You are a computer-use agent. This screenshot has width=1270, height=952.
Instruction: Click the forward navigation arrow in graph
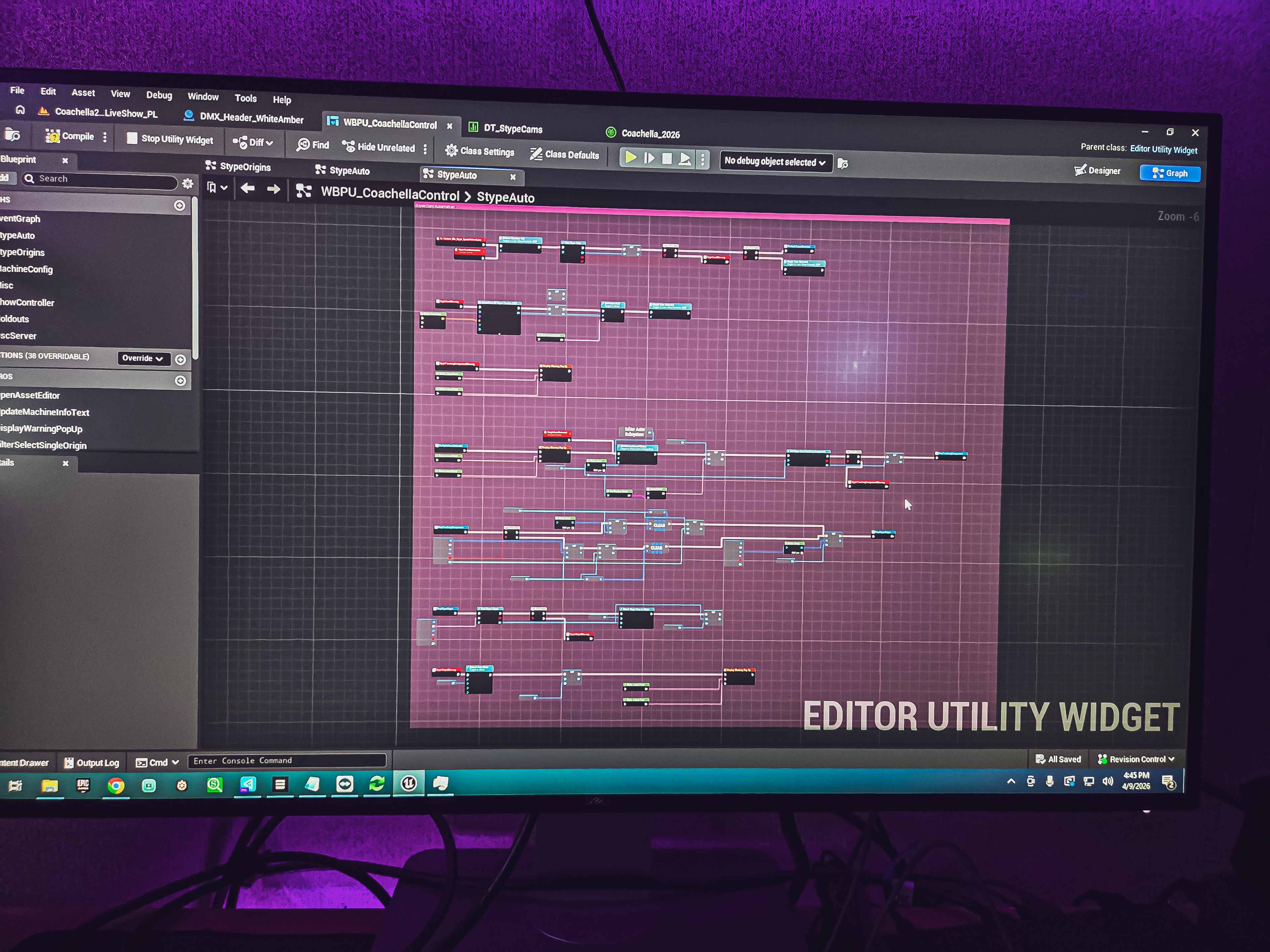[273, 189]
